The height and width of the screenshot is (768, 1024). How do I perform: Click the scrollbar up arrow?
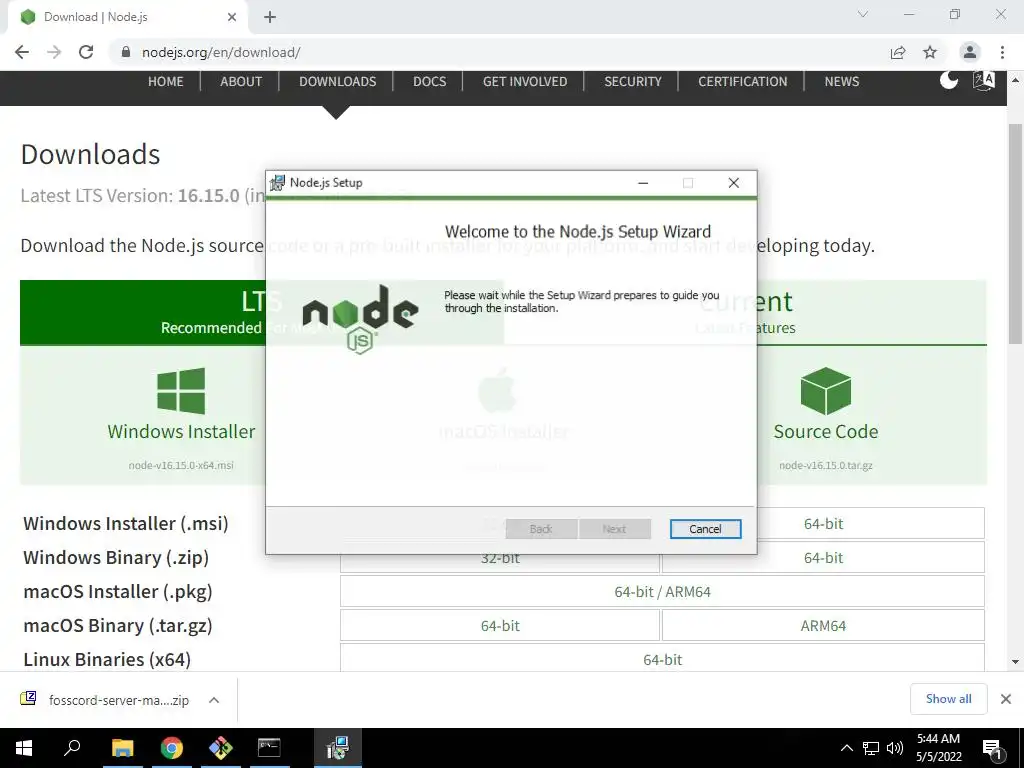point(1015,80)
